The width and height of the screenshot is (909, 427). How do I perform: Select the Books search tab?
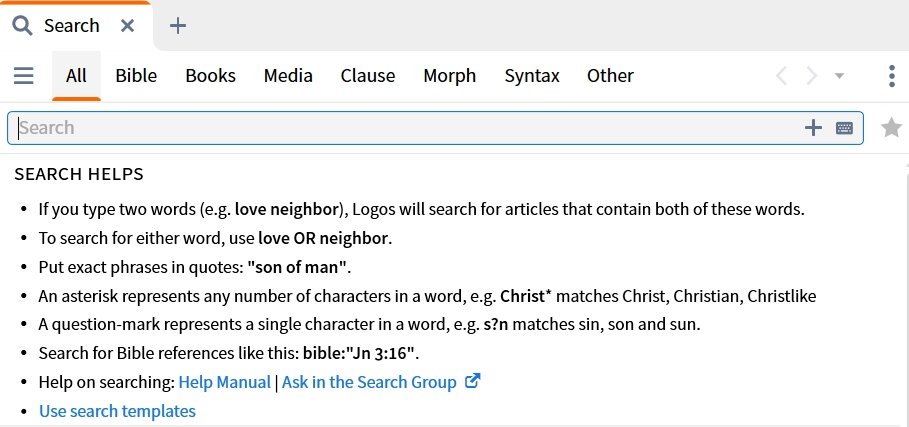tap(210, 76)
